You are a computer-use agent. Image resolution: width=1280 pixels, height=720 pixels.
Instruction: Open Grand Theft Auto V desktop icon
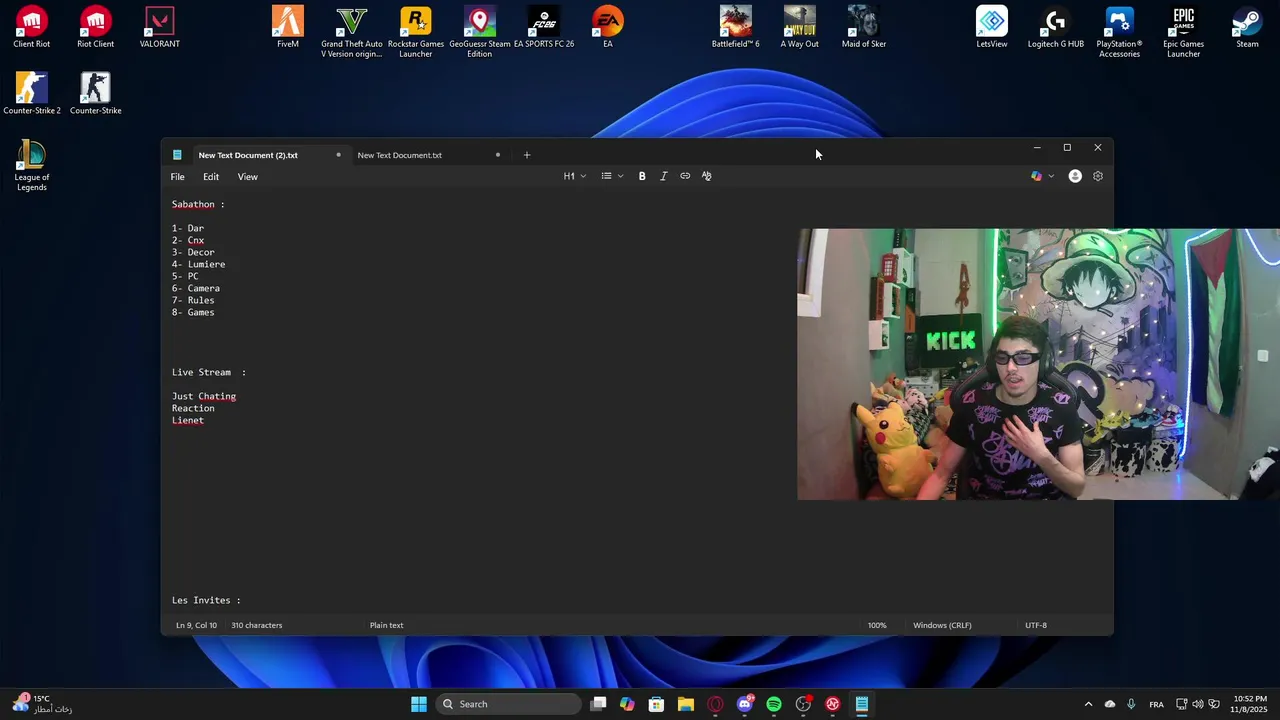click(x=352, y=32)
